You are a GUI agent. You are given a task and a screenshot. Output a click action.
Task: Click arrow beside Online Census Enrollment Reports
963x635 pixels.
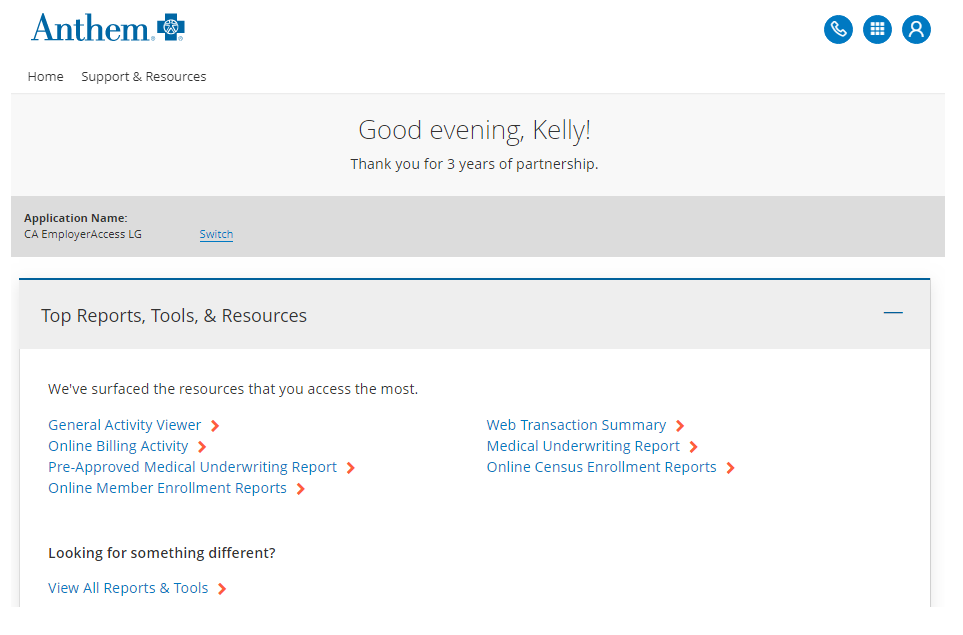coord(730,468)
